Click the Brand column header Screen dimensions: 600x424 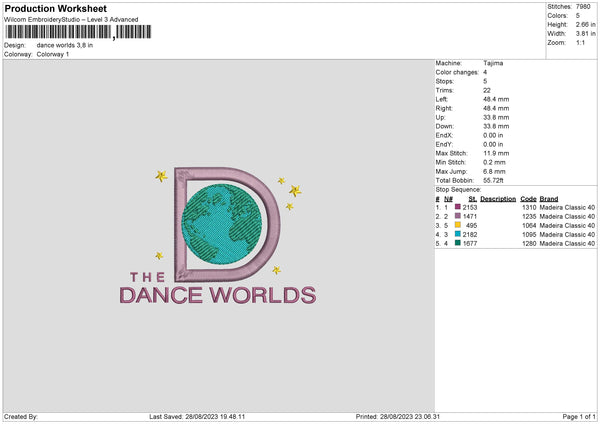[551, 198]
